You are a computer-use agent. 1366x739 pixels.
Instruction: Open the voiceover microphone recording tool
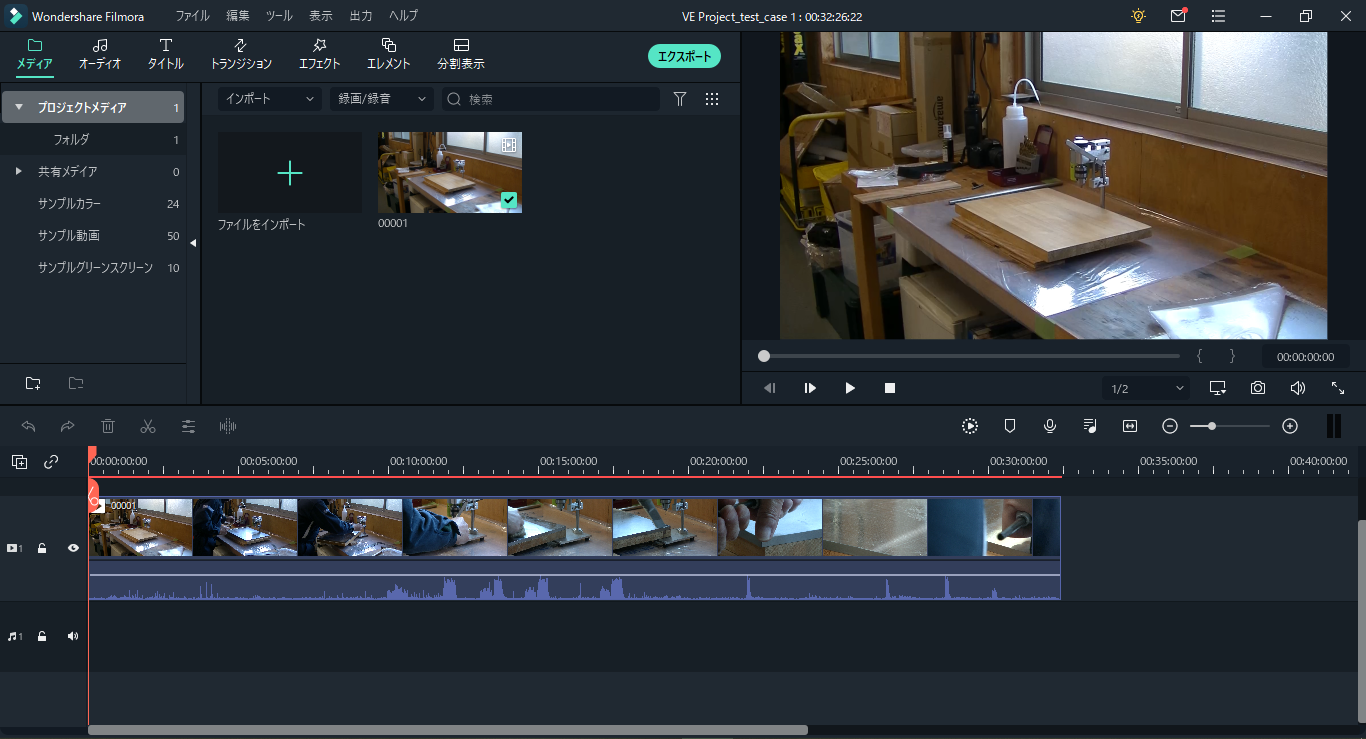[x=1050, y=426]
